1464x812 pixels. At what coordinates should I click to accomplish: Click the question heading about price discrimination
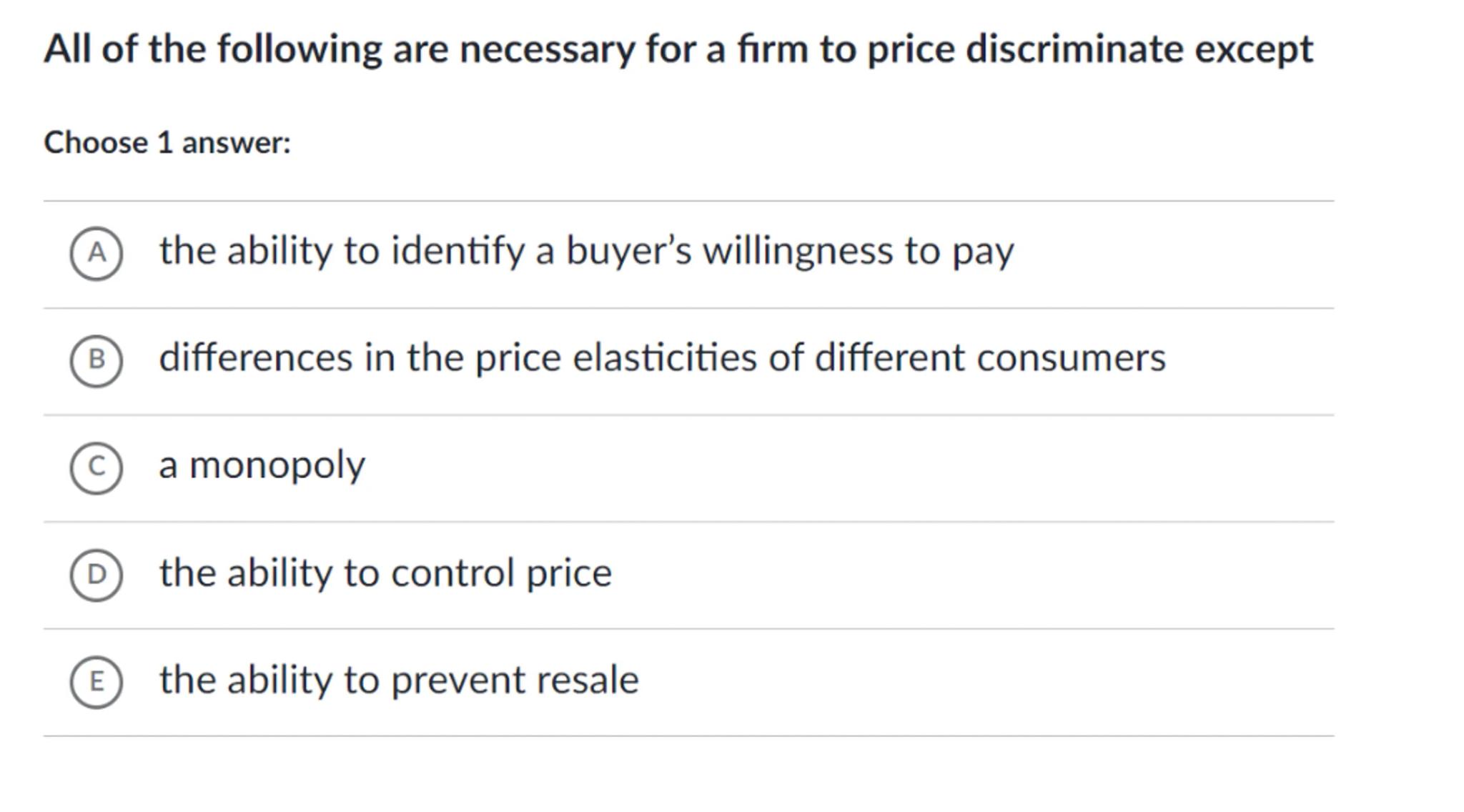tap(678, 50)
